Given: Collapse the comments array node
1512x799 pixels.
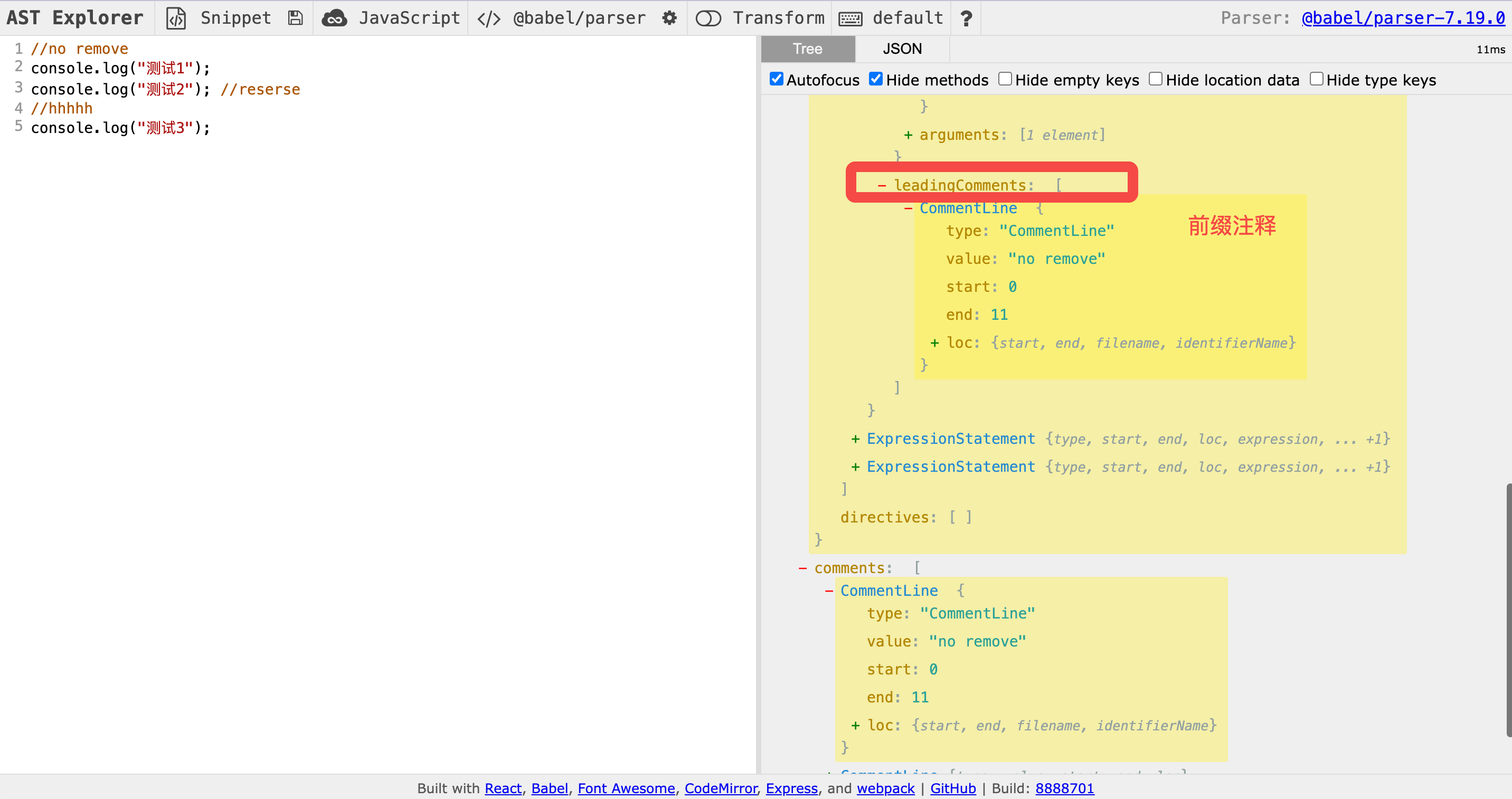Looking at the screenshot, I should pyautogui.click(x=802, y=568).
